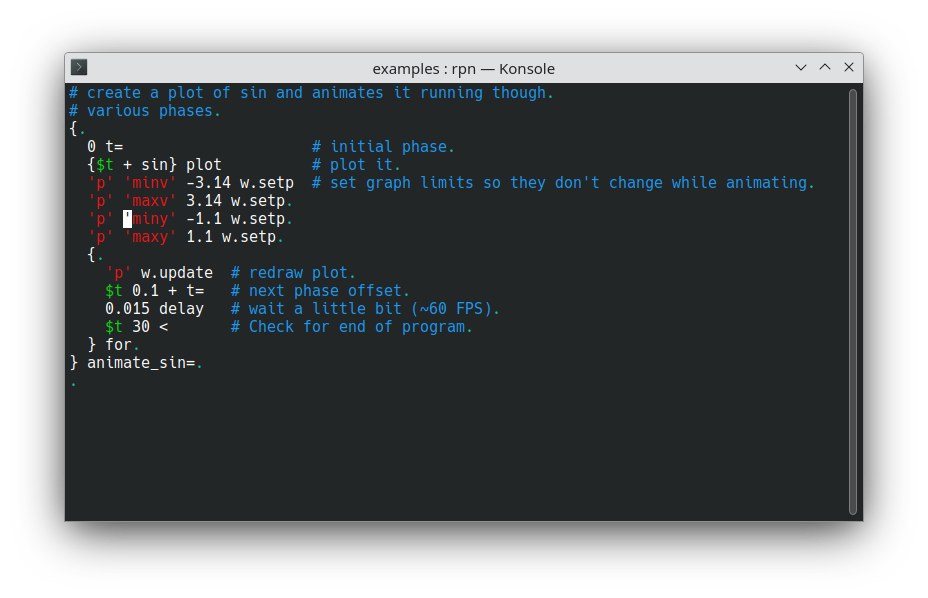Click the '$t 30 <' expression

point(136,327)
